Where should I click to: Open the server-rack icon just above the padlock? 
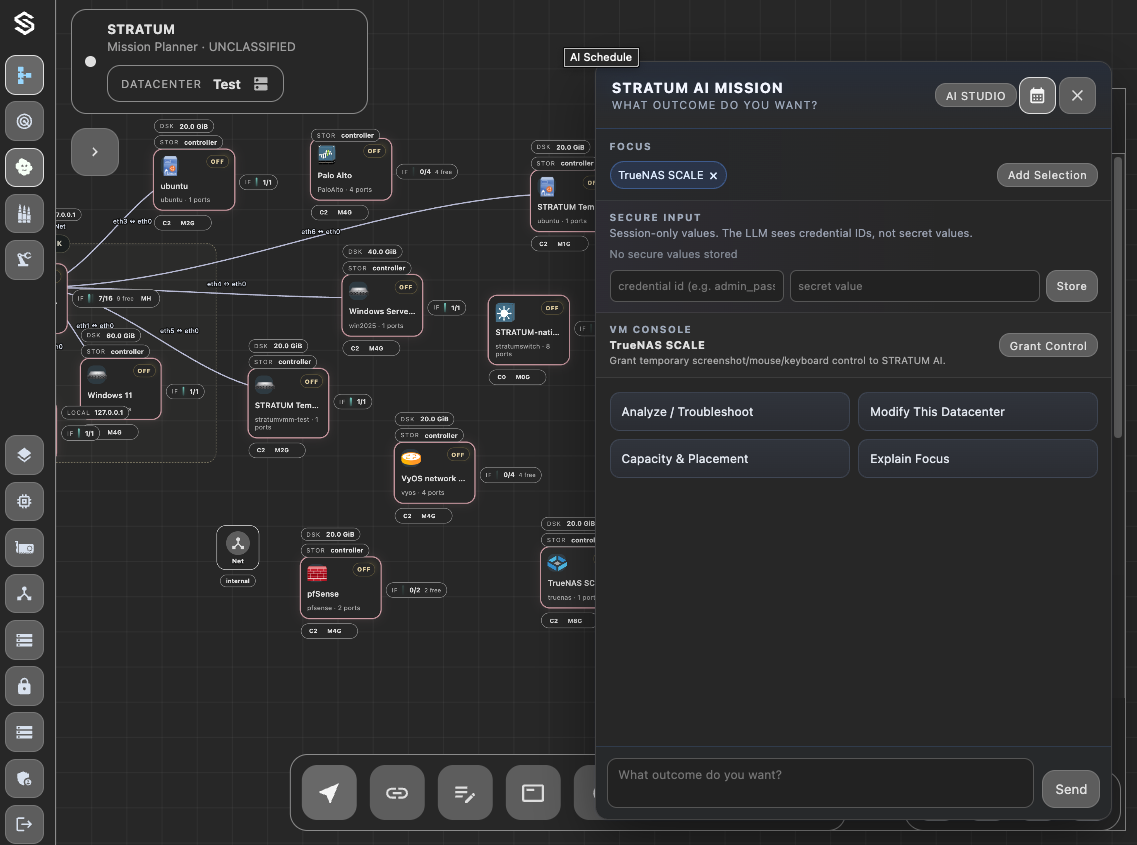(24, 640)
